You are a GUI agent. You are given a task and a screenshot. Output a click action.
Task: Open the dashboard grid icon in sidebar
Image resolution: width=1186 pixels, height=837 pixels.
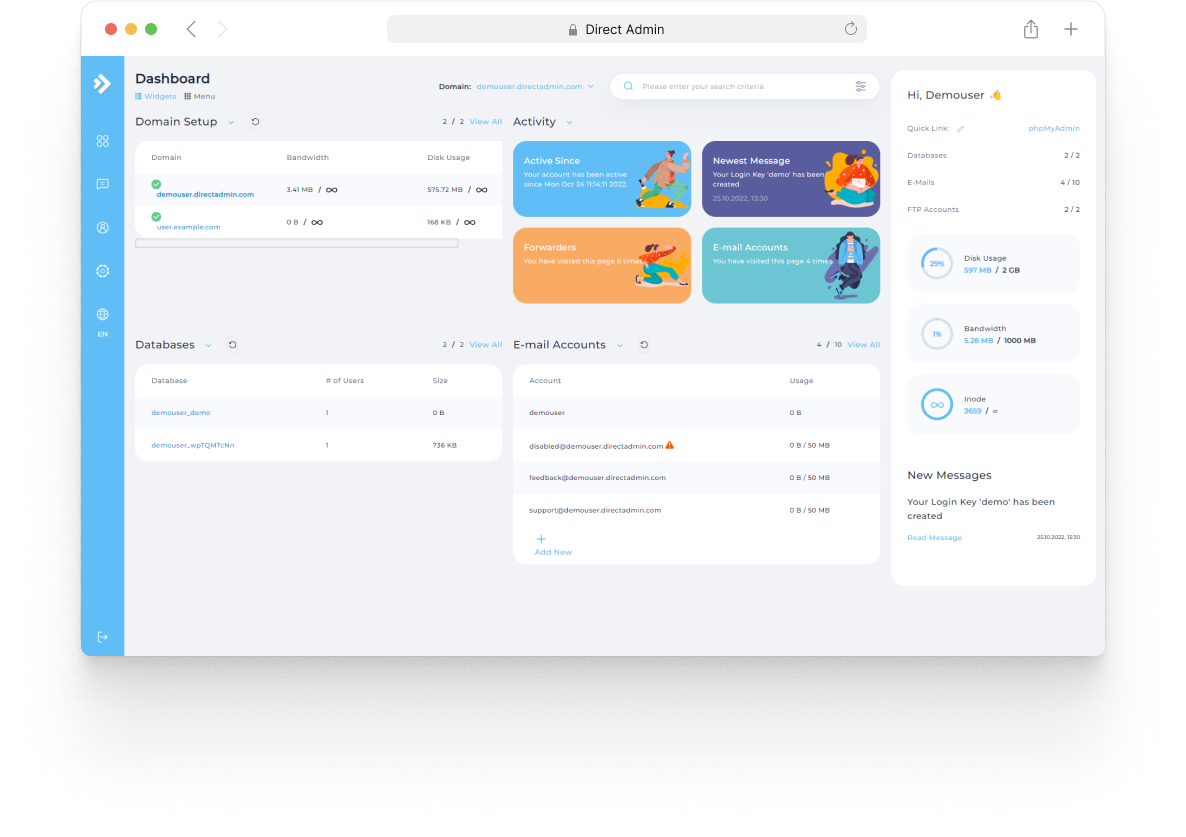(x=102, y=141)
